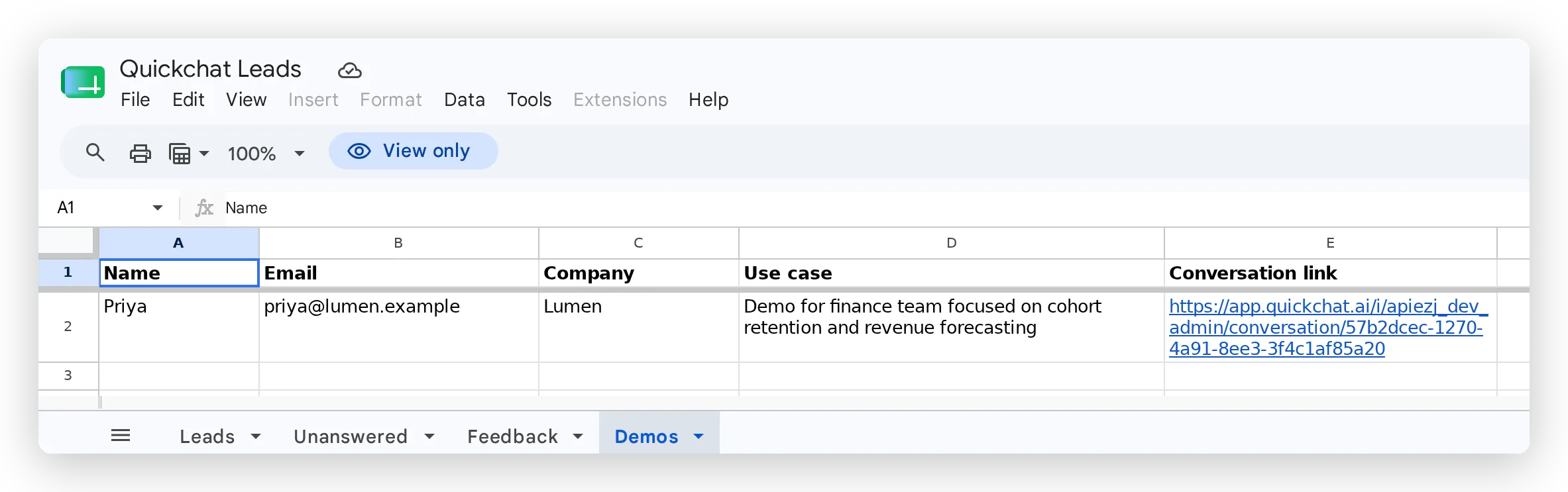Click the green Sheets app logo
This screenshot has width=1568, height=492.
83,82
